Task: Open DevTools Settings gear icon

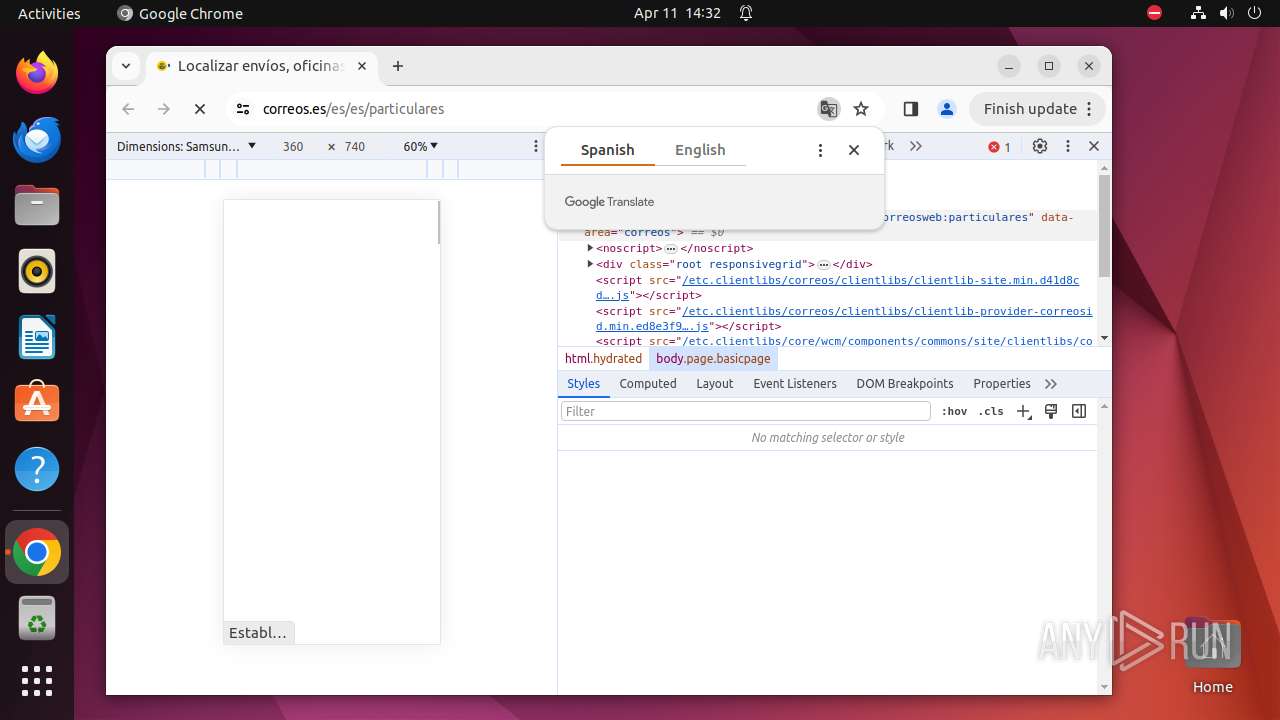Action: (1040, 146)
